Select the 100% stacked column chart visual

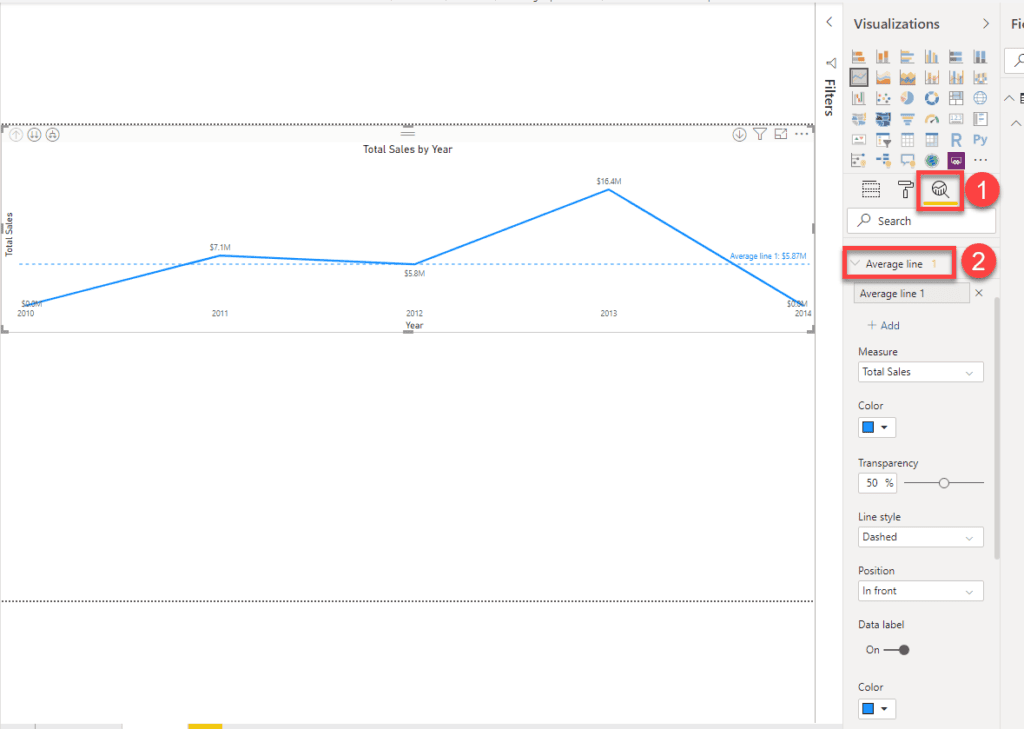(x=980, y=57)
